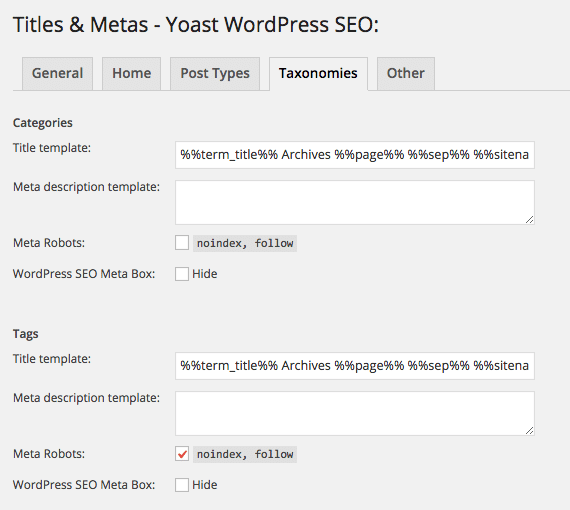Viewport: 570px width, 510px height.
Task: Click 'Meta description template:' label under Tags
Action: point(87,398)
